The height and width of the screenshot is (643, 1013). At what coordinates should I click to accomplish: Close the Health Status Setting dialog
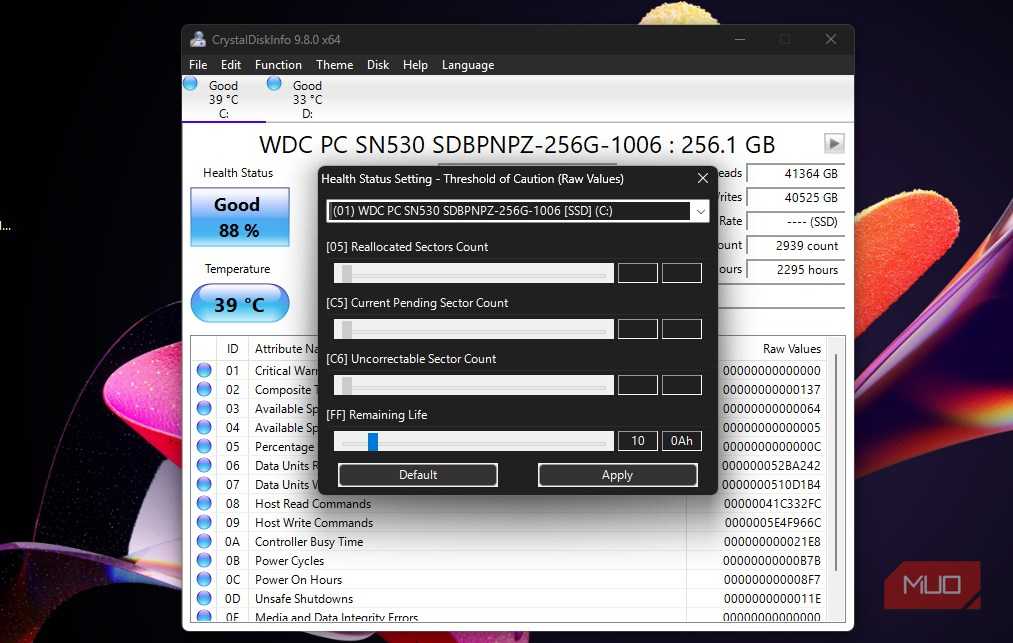[703, 178]
